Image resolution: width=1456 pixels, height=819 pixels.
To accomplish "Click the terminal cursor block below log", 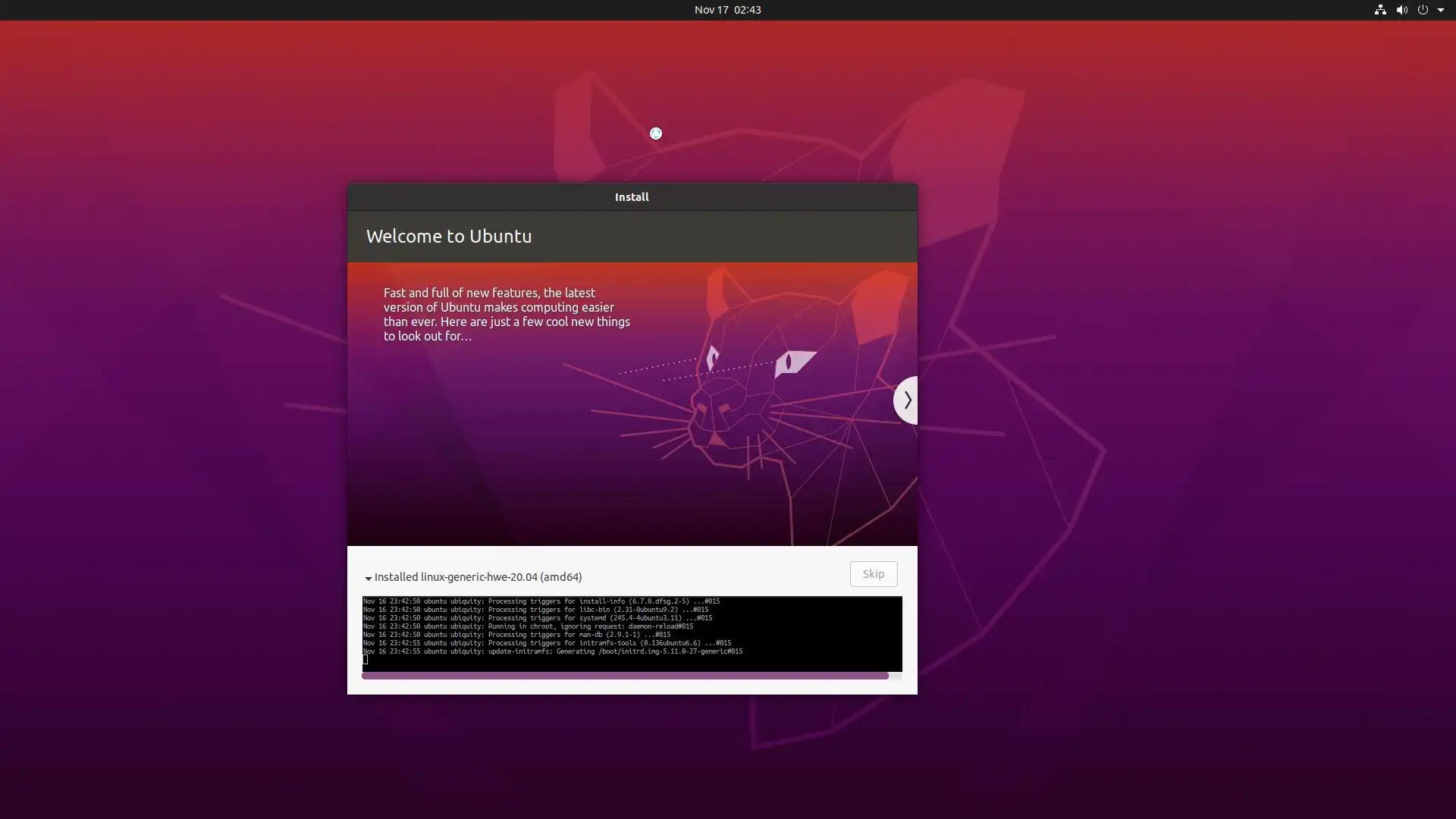I will click(365, 660).
